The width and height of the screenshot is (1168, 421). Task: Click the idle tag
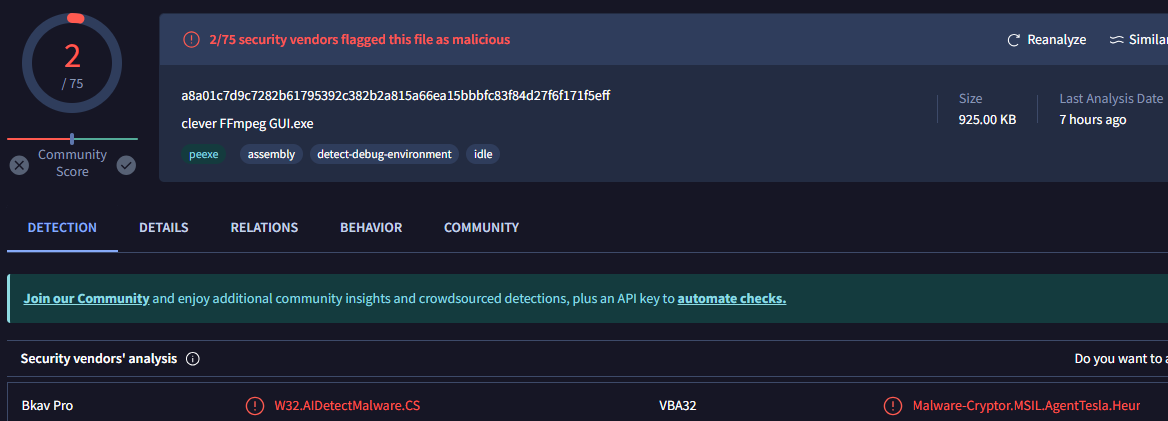tap(484, 154)
